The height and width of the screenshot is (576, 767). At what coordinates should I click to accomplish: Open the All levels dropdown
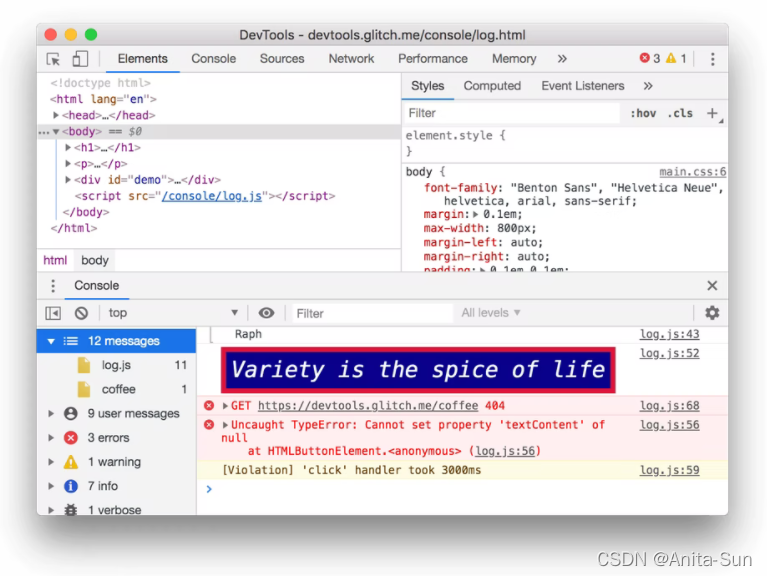(491, 313)
